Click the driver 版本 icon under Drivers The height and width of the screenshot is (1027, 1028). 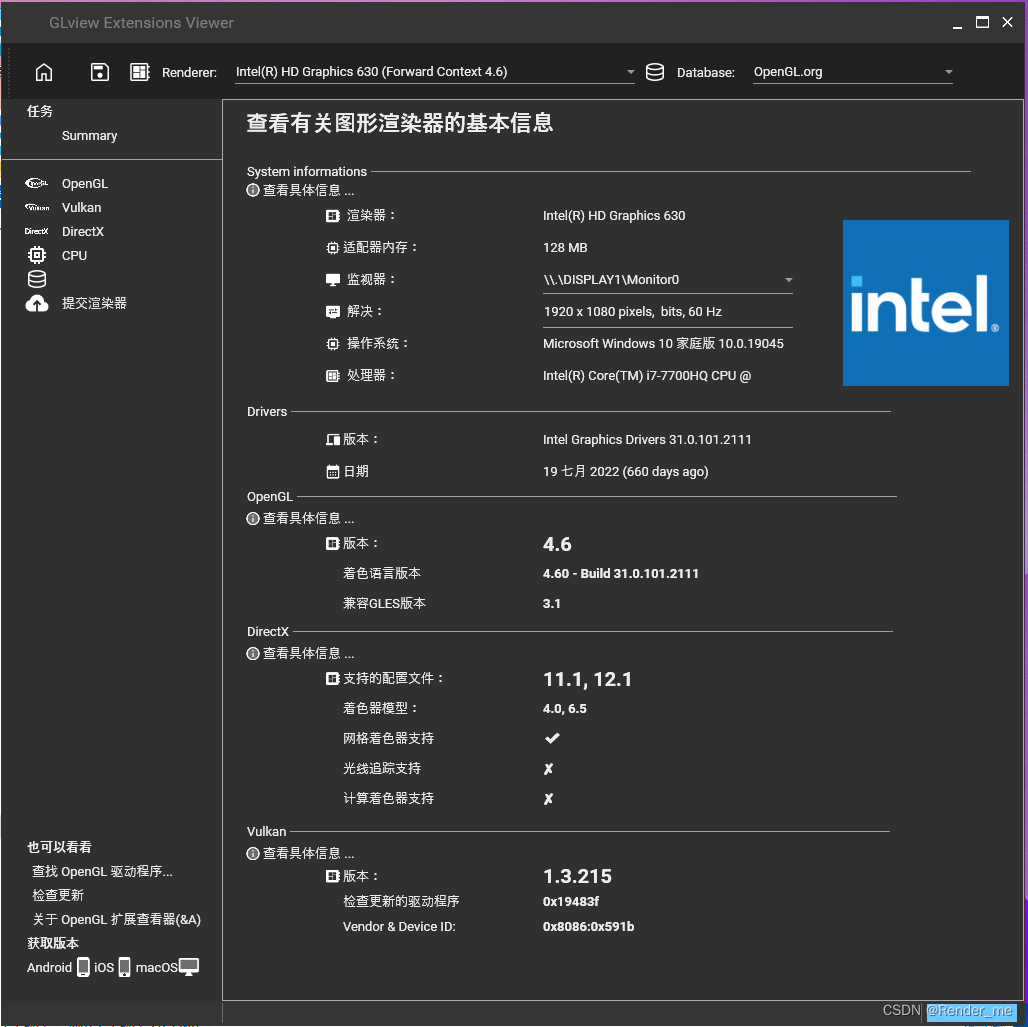333,439
